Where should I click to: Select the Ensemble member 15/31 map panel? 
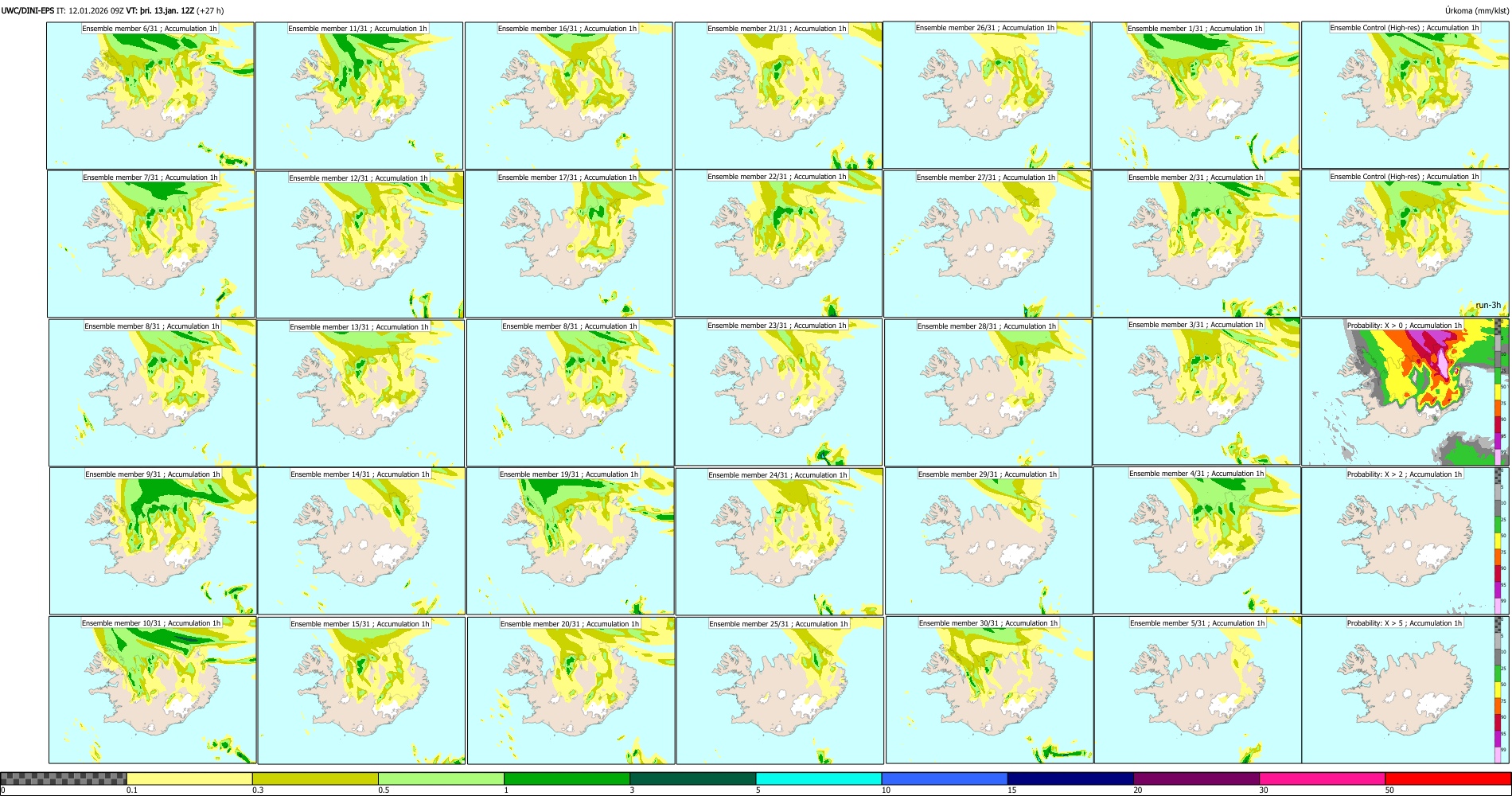click(x=361, y=690)
